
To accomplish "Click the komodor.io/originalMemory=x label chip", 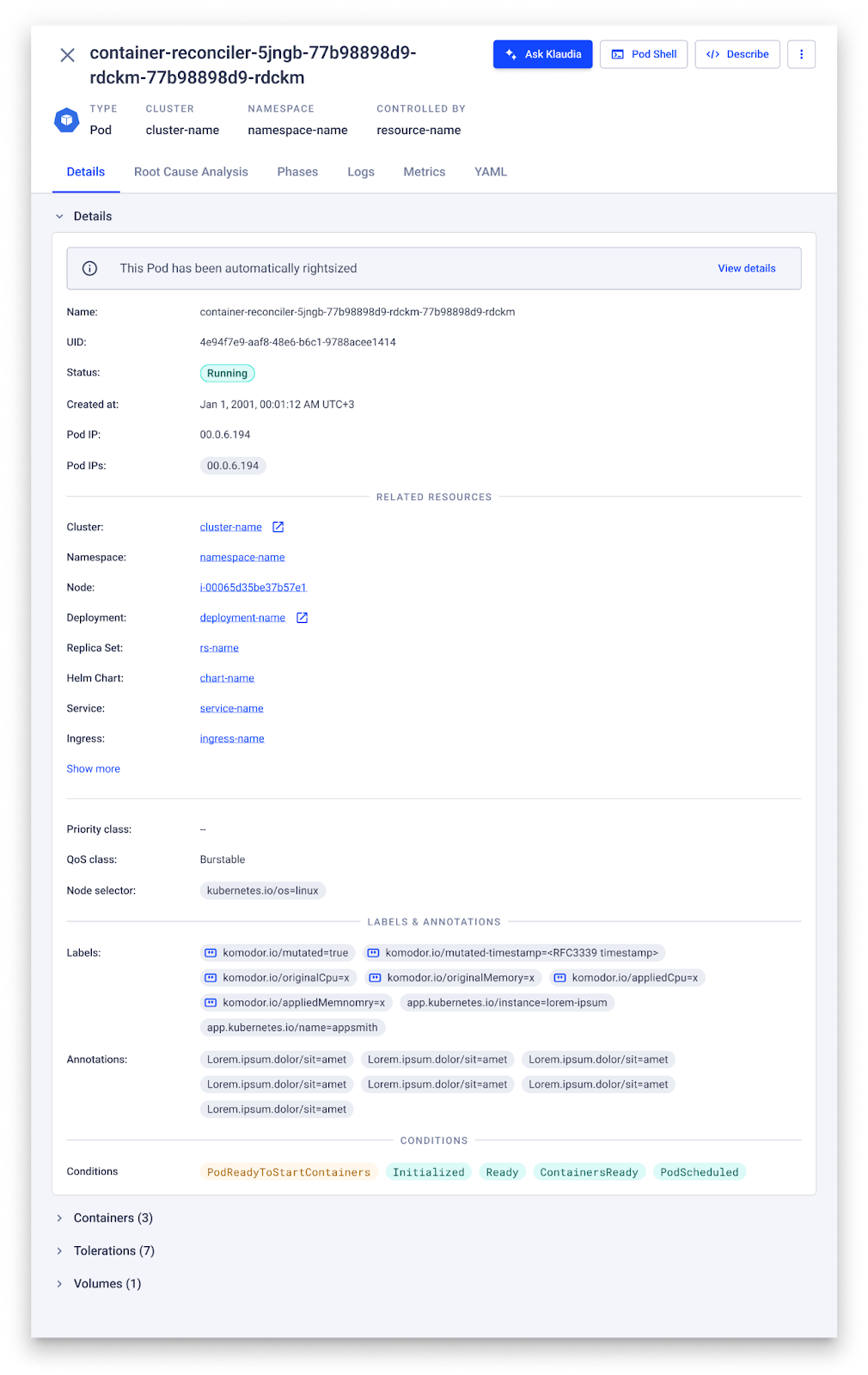I will coord(451,978).
